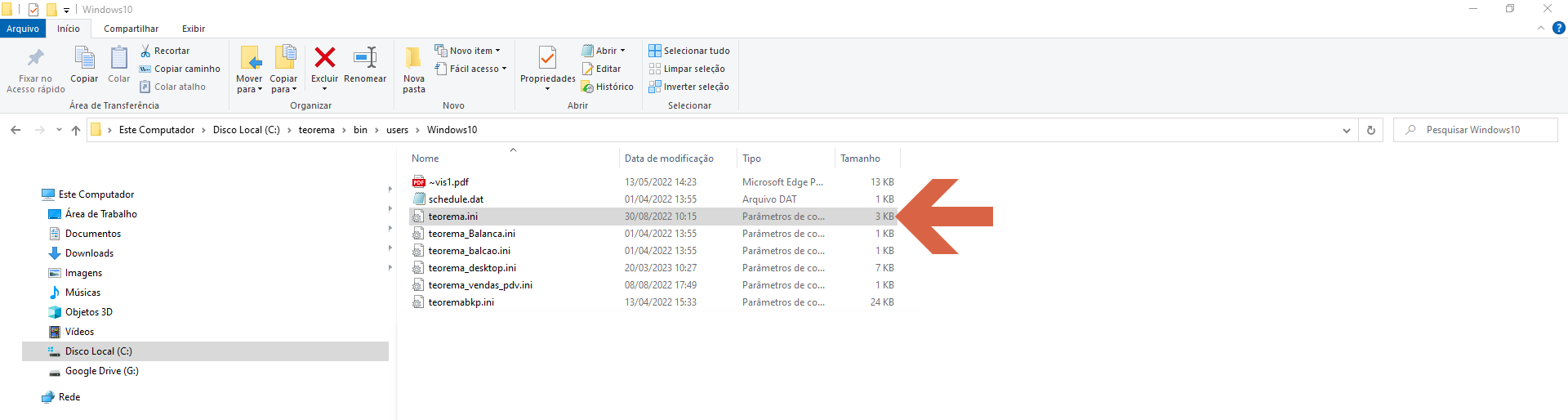Open Histórico in ribbon
Image resolution: width=1568 pixels, height=420 pixels.
608,87
